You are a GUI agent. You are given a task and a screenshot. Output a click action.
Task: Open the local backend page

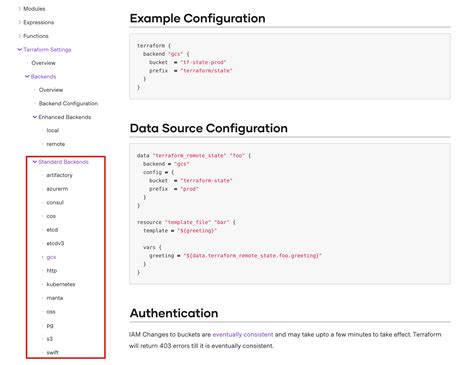pos(53,130)
